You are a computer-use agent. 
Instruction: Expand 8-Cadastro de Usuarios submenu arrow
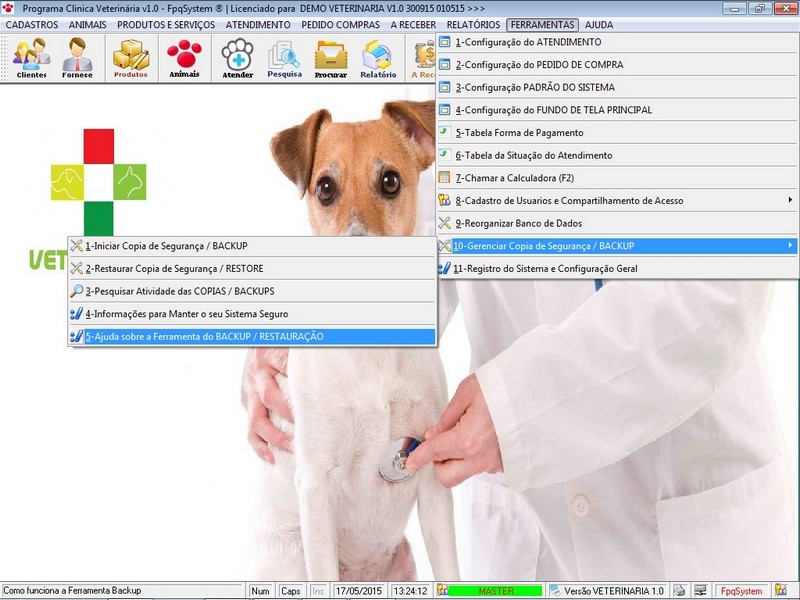pos(790,200)
